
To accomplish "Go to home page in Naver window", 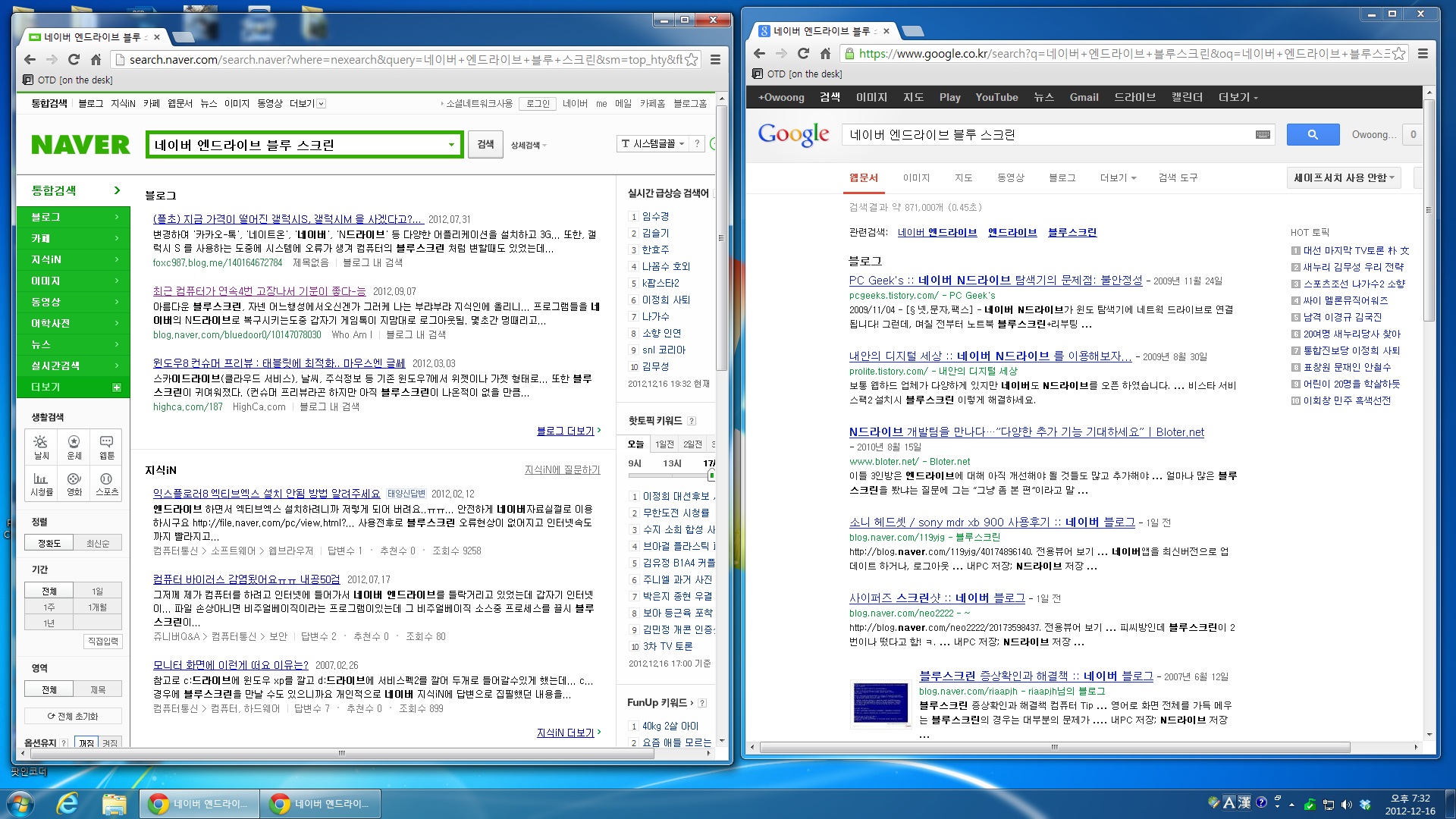I will (x=96, y=59).
